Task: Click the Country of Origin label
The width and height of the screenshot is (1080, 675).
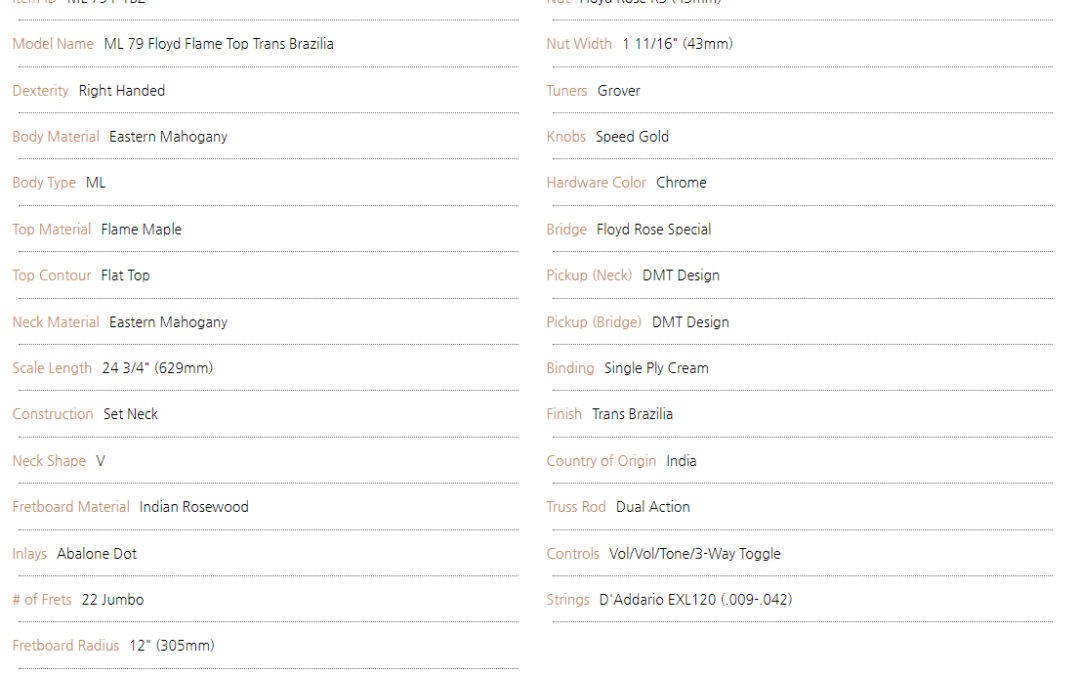Action: coord(601,461)
